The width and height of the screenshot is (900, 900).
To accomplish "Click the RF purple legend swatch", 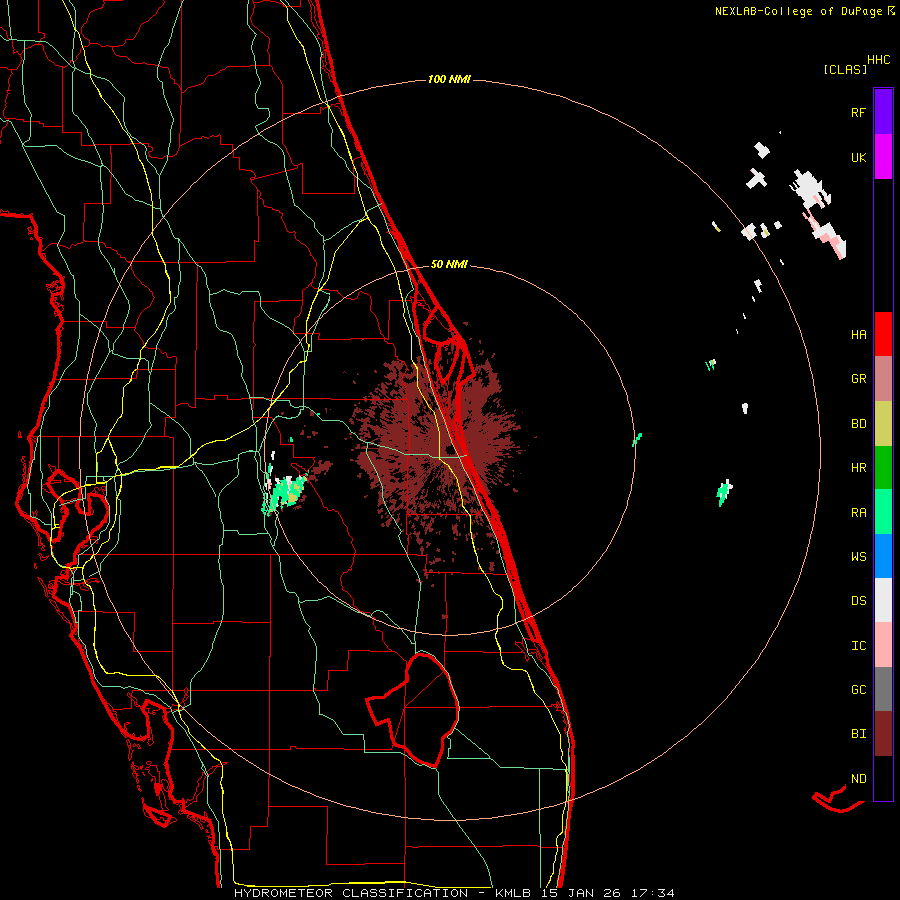I will (x=883, y=112).
